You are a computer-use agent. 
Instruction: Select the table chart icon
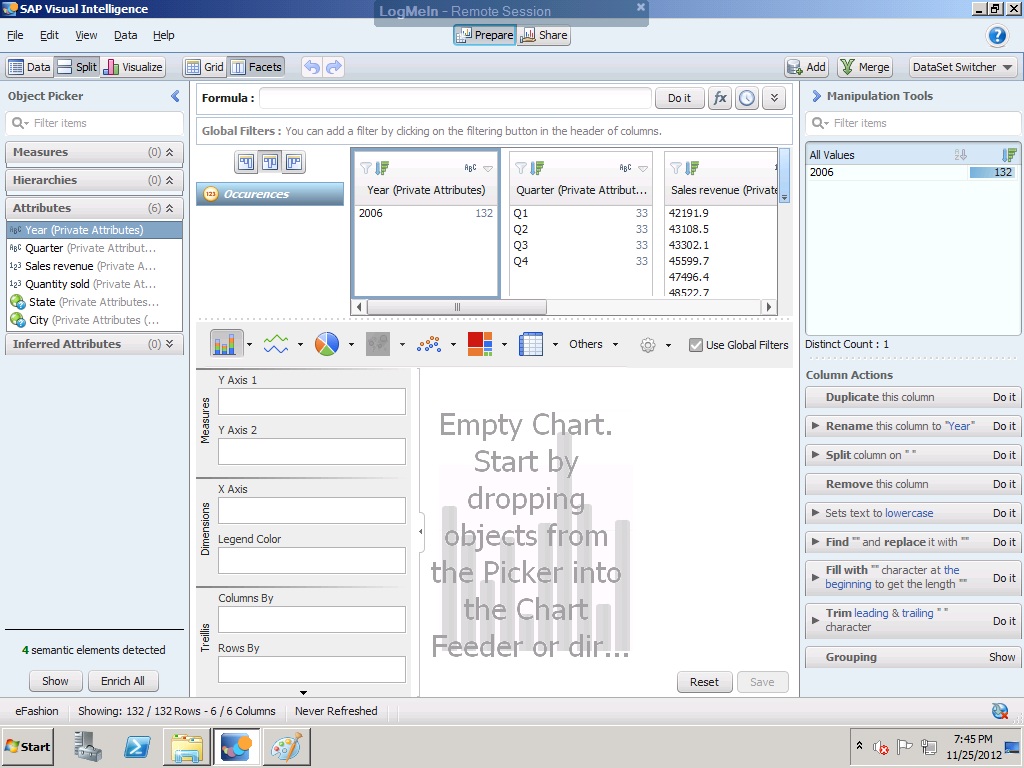tap(531, 344)
